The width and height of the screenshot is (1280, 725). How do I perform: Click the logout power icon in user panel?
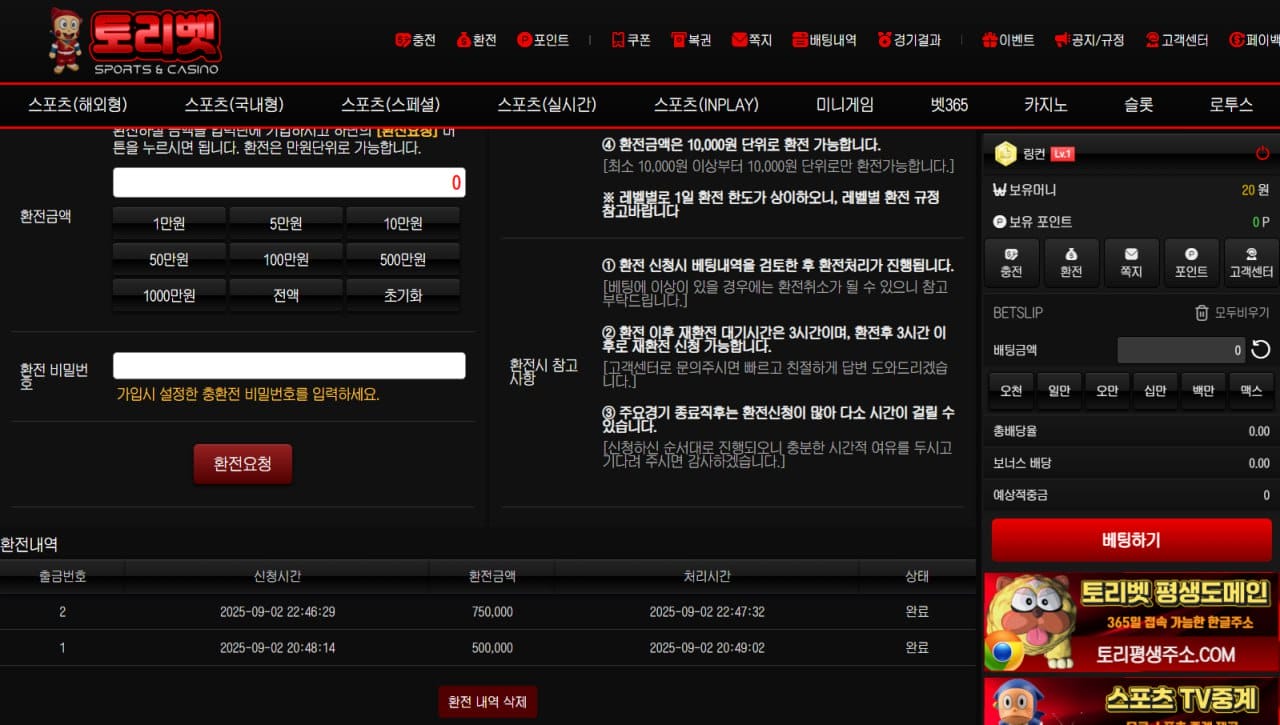click(x=1262, y=154)
